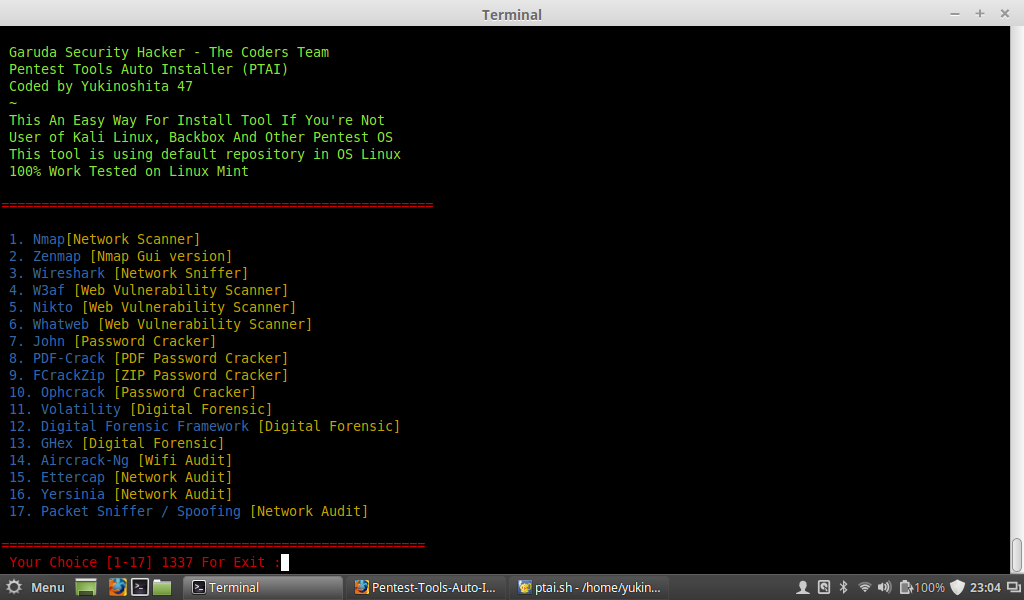Click the '17. Packet Sniffer / Spoofing' line

189,511
